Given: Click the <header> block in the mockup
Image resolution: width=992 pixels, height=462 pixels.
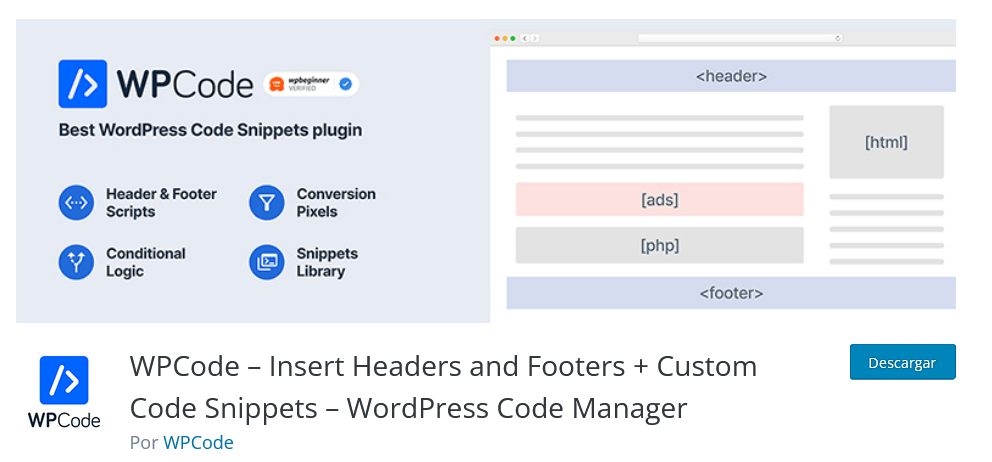Looking at the screenshot, I should point(730,76).
